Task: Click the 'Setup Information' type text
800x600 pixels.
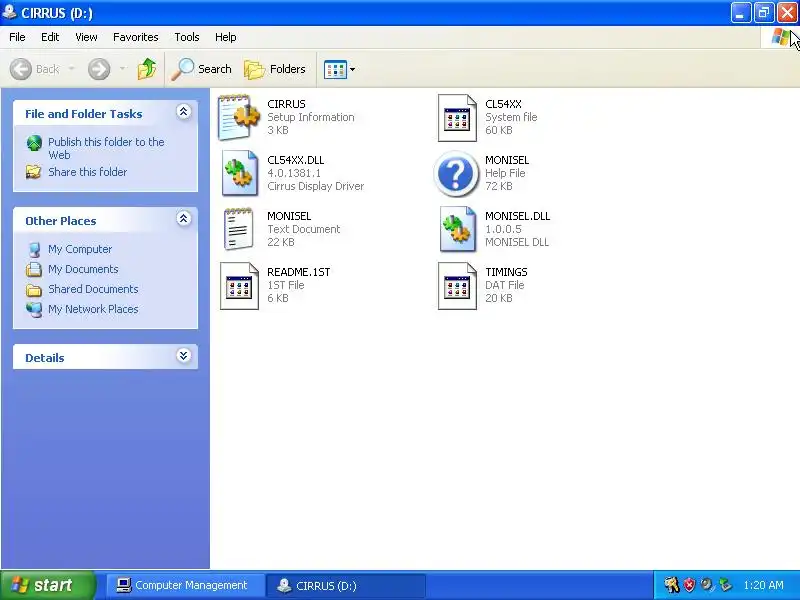Action: coord(310,117)
